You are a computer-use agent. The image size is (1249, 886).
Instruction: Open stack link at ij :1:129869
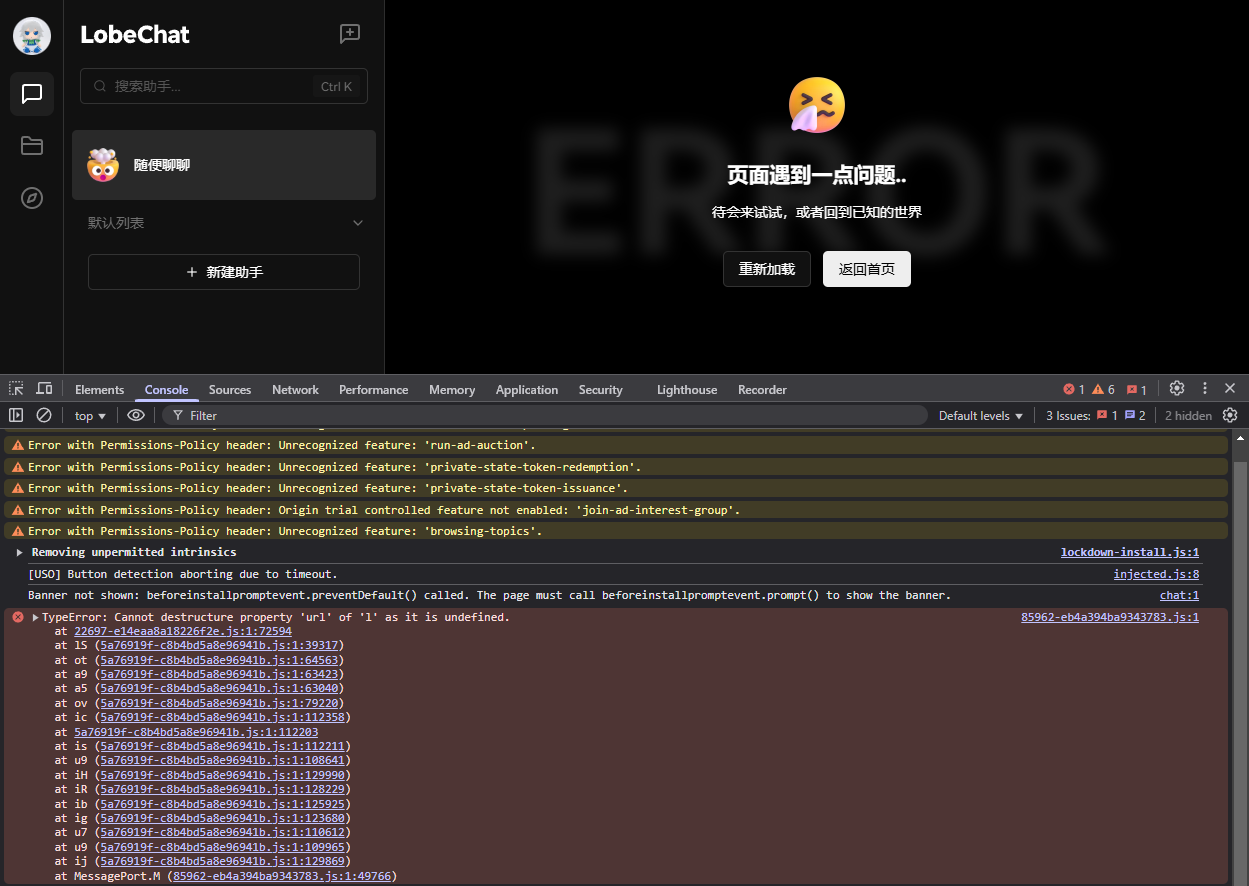(x=221, y=861)
